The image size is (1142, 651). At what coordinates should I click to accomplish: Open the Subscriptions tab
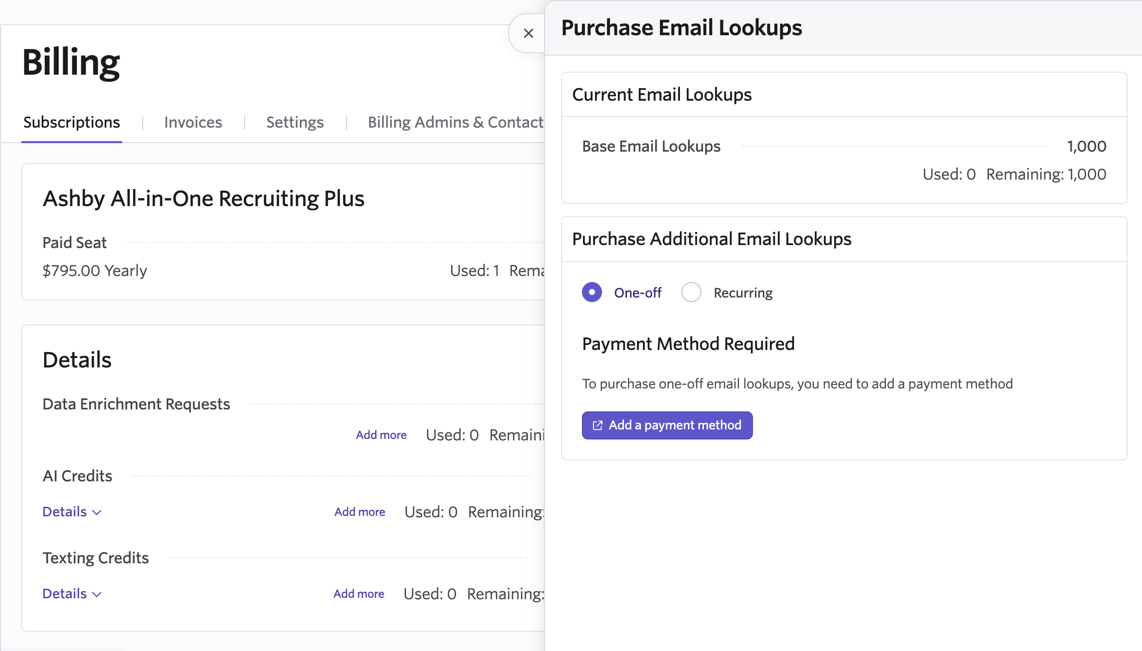[x=71, y=122]
